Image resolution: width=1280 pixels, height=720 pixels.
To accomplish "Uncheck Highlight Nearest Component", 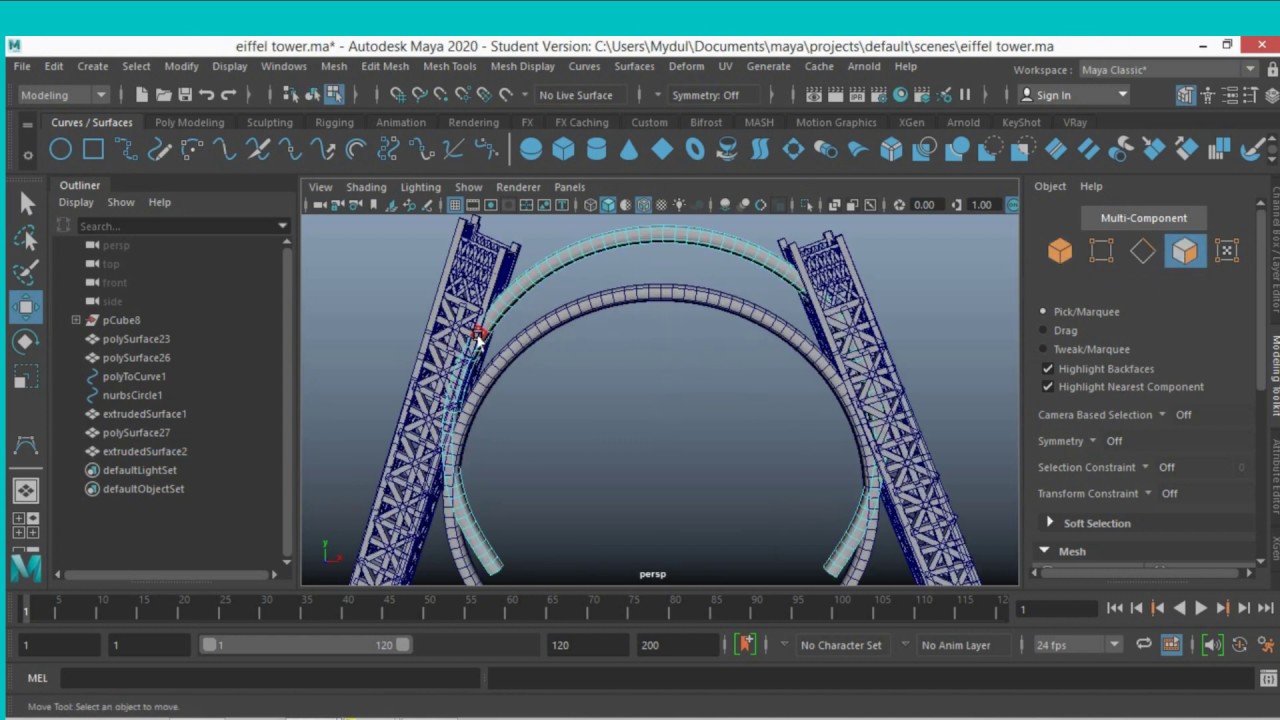I will pyautogui.click(x=1047, y=387).
